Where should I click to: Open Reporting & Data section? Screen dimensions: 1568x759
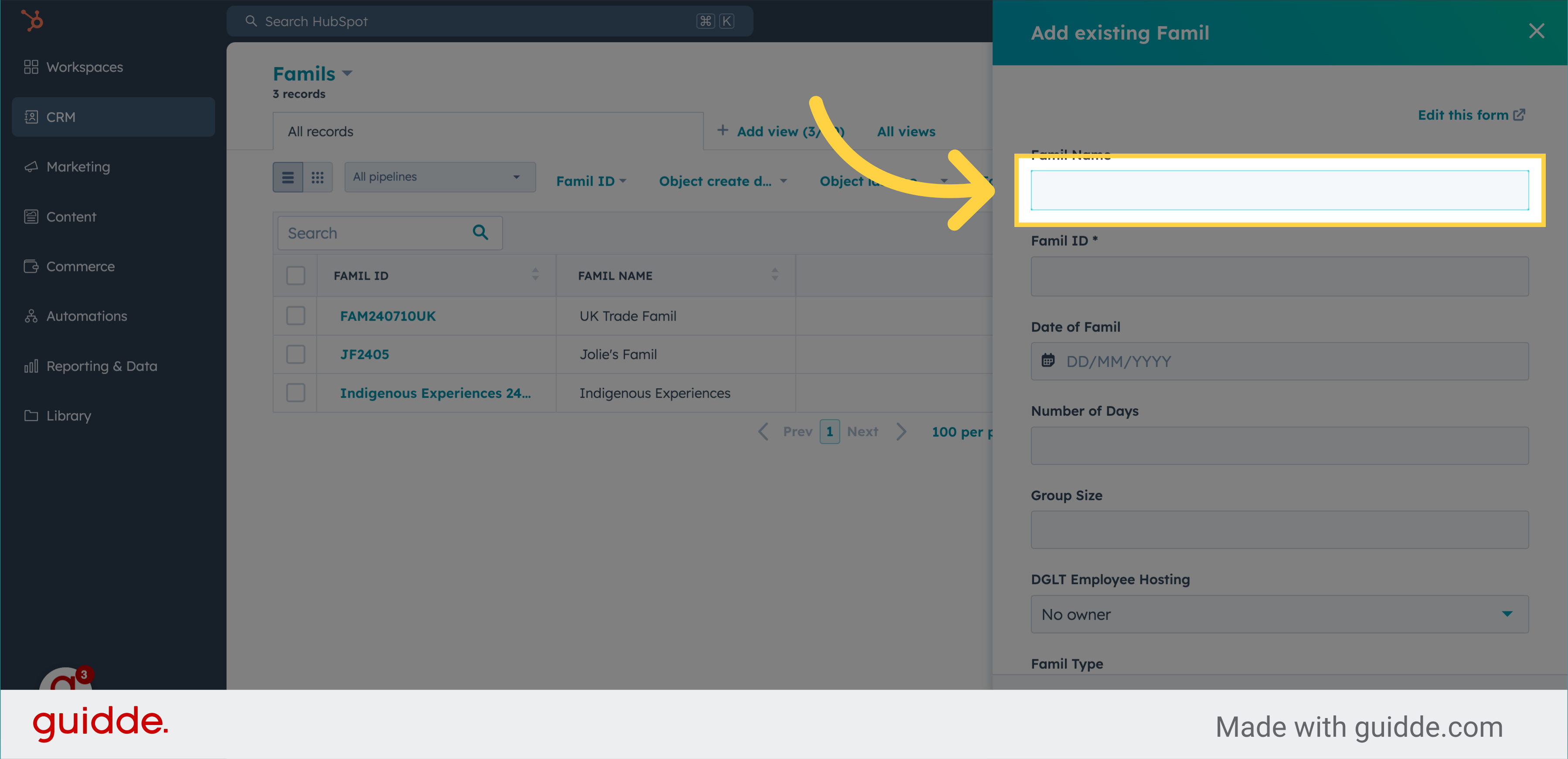point(101,366)
